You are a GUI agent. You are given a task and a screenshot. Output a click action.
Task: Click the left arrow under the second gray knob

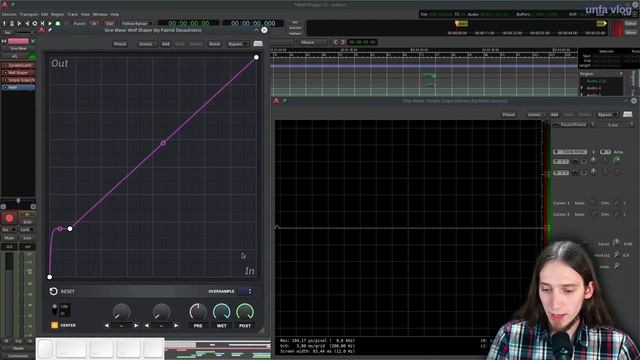click(147, 325)
